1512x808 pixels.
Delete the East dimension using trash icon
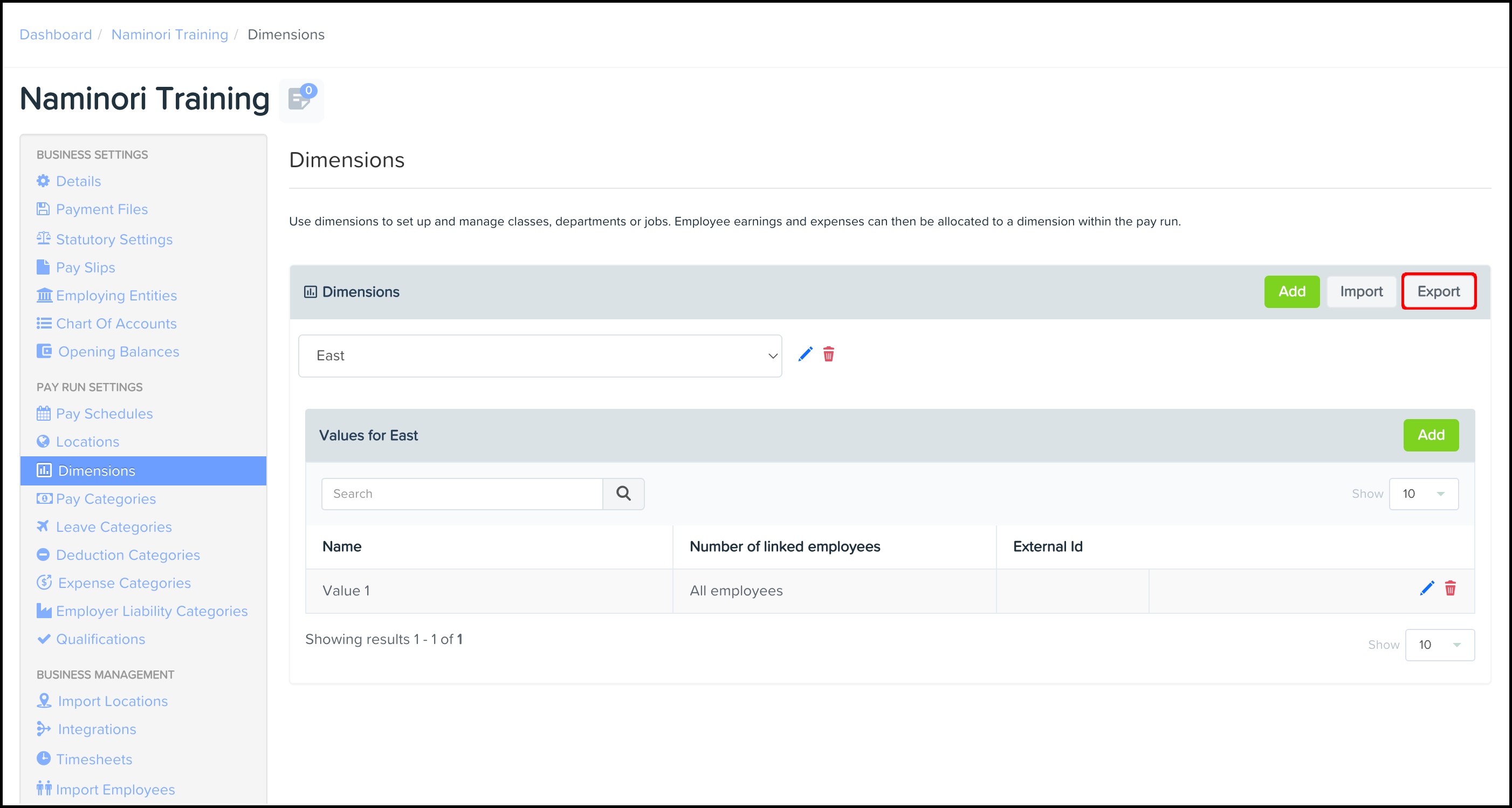pyautogui.click(x=828, y=354)
